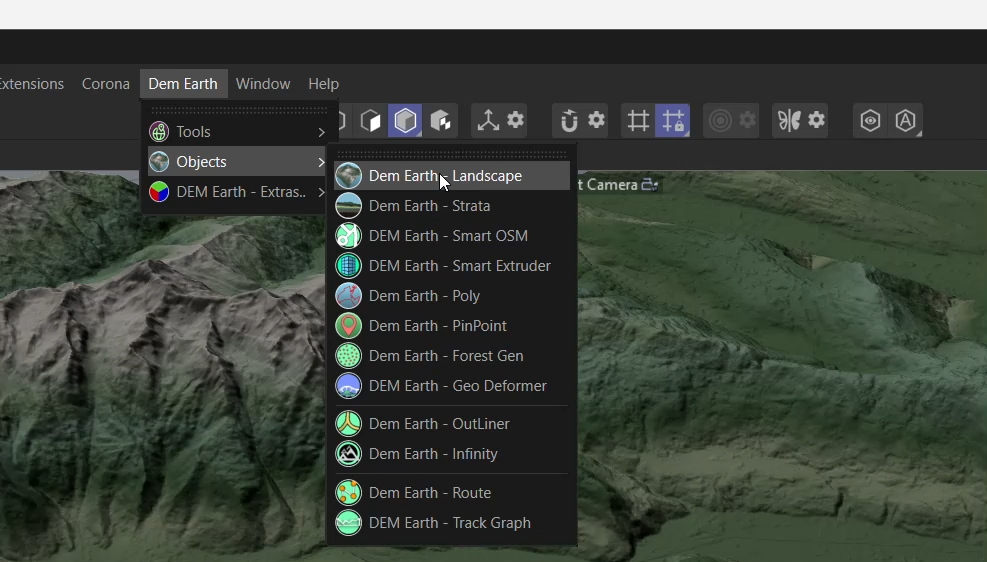Open axis settings gear
The image size is (987, 562).
click(516, 120)
